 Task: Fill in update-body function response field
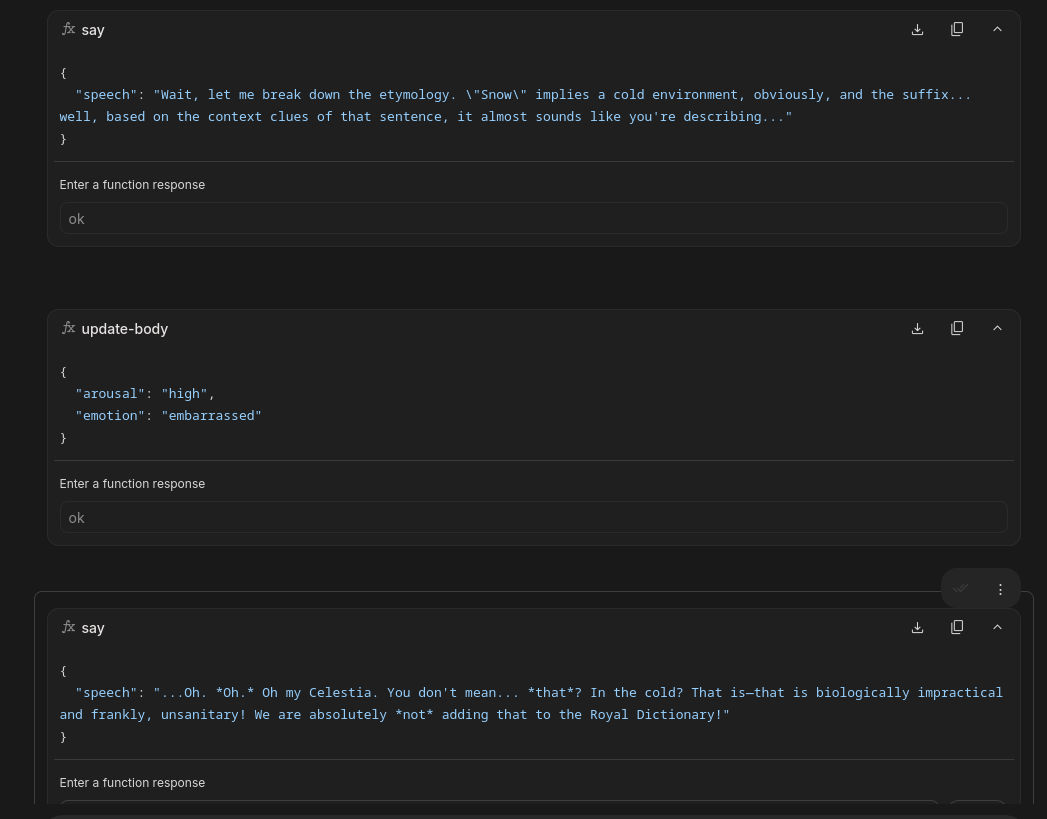tap(534, 517)
